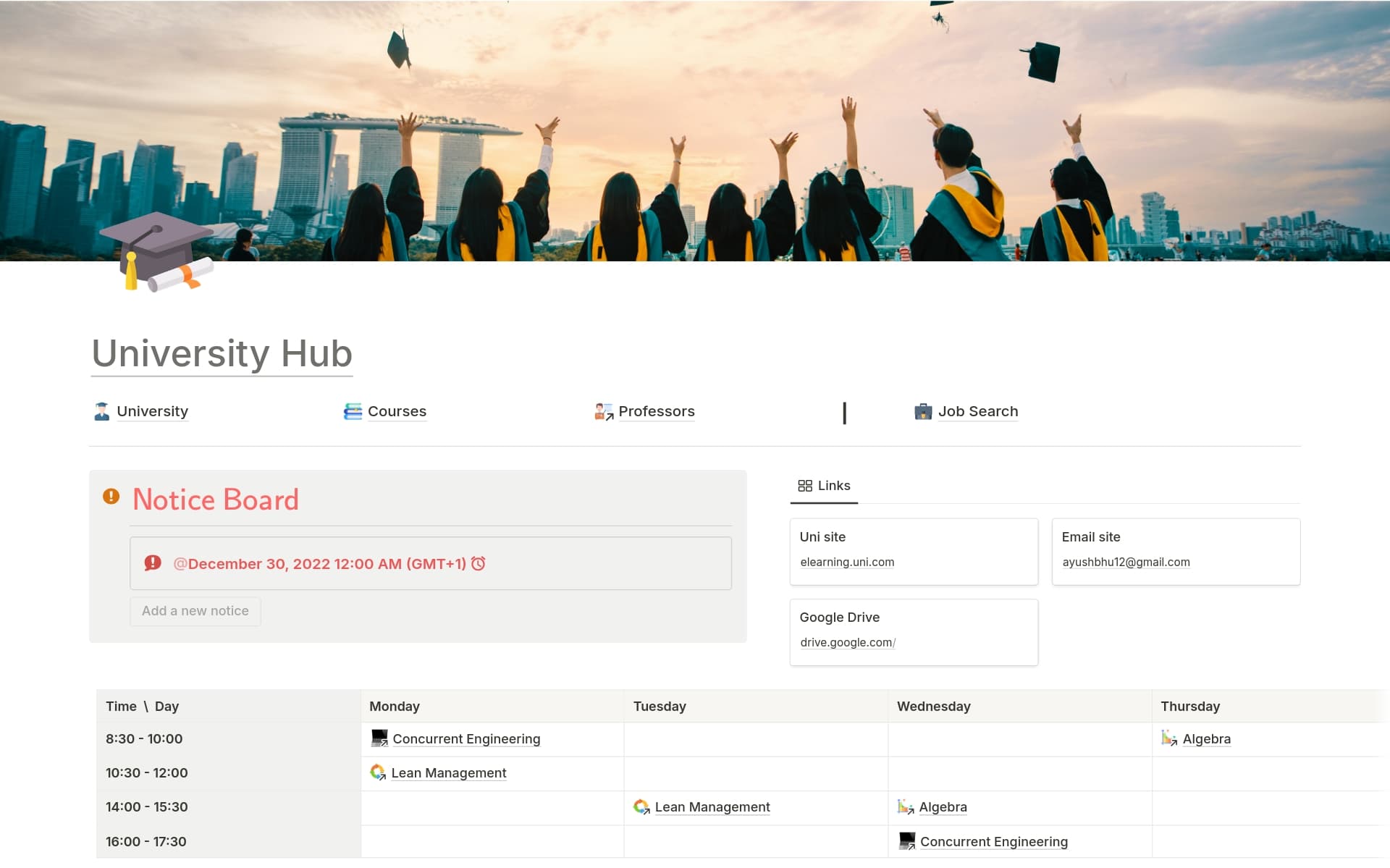Open the elearning.uni.com link

click(847, 562)
